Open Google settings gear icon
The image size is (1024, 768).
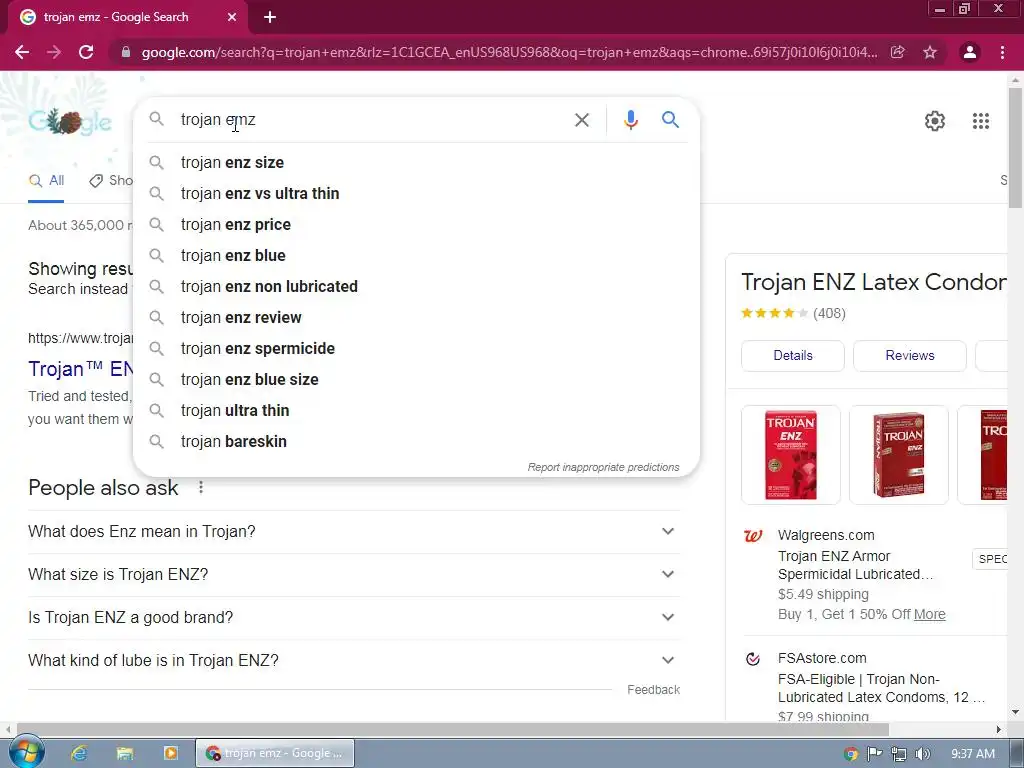(935, 121)
